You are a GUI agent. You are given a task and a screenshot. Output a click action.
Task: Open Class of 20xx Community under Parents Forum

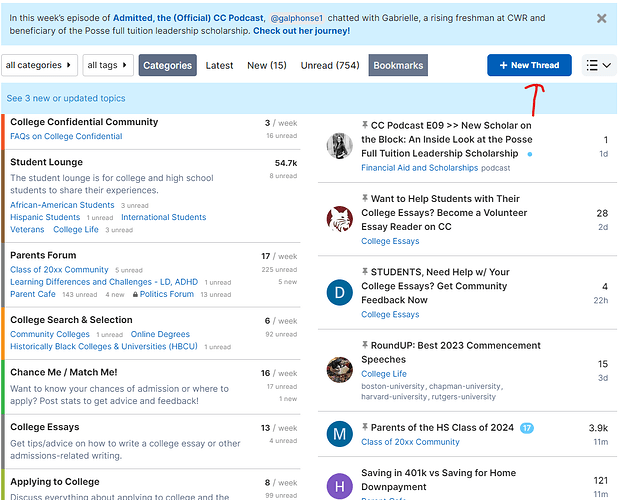click(x=59, y=269)
